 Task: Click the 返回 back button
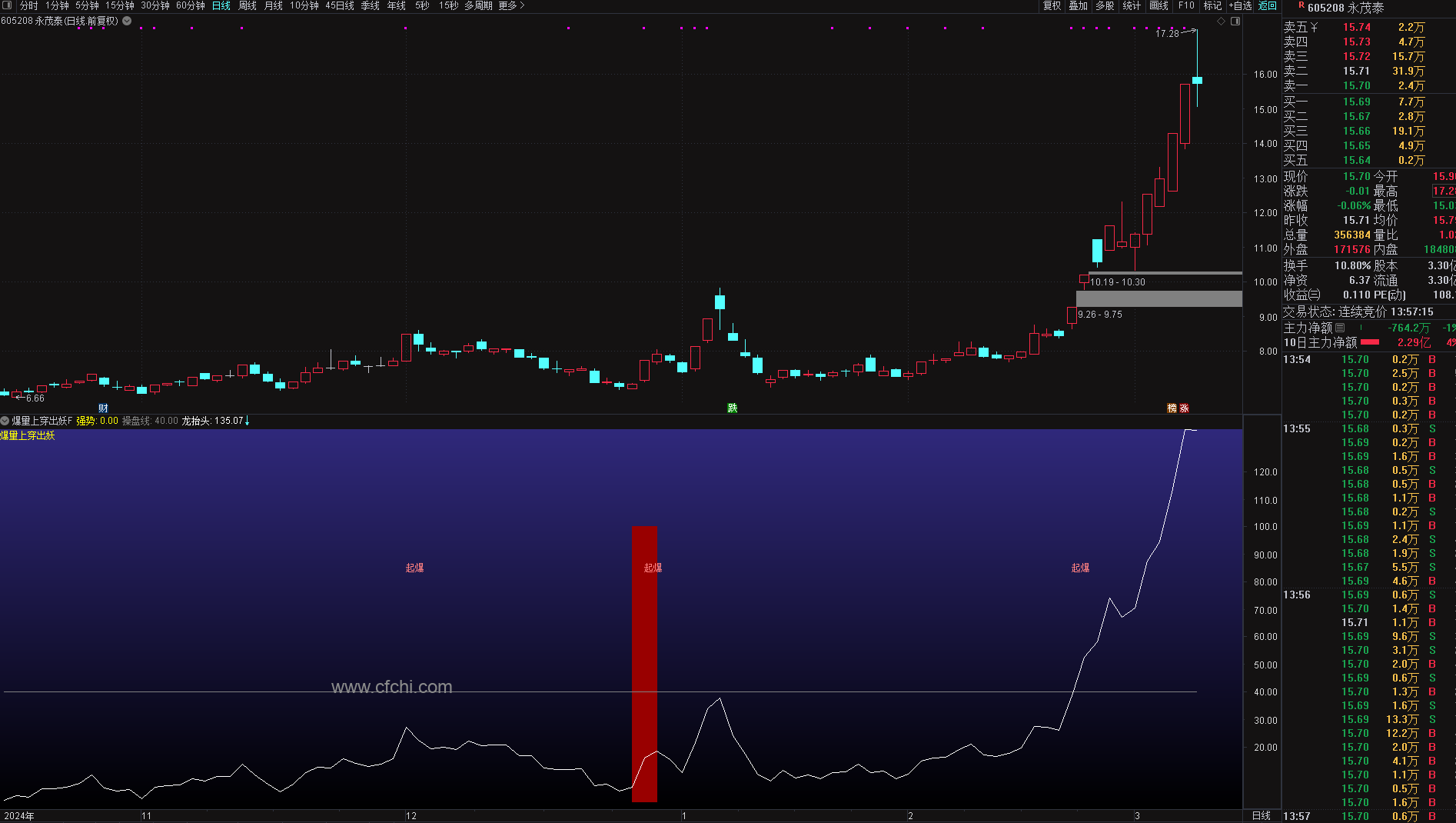pos(1268,5)
